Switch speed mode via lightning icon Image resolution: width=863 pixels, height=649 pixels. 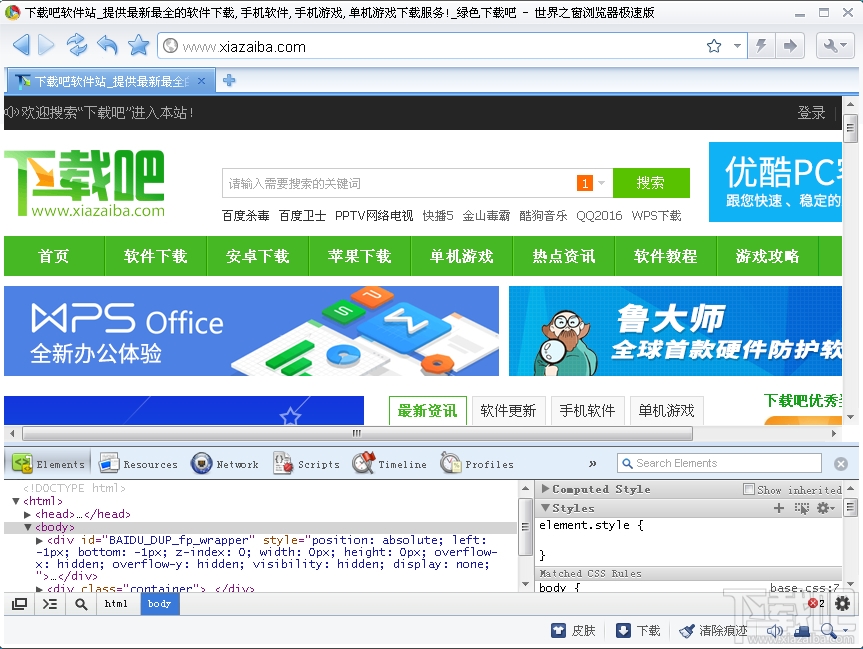(x=762, y=46)
